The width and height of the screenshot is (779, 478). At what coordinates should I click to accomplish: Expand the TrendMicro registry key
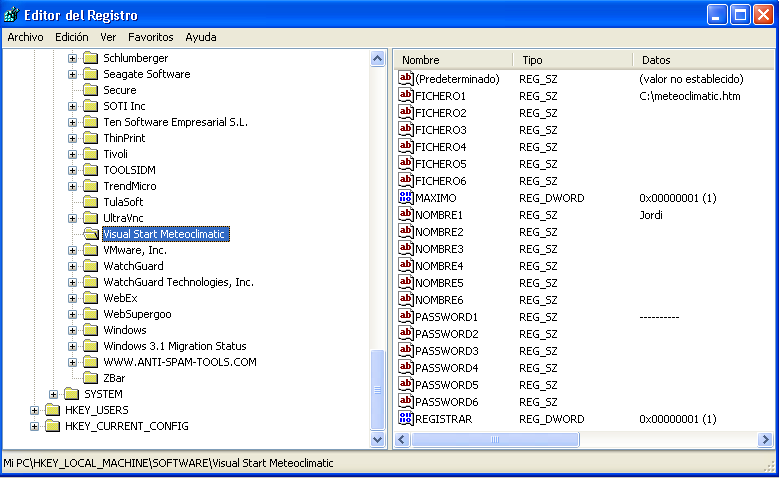tap(72, 186)
